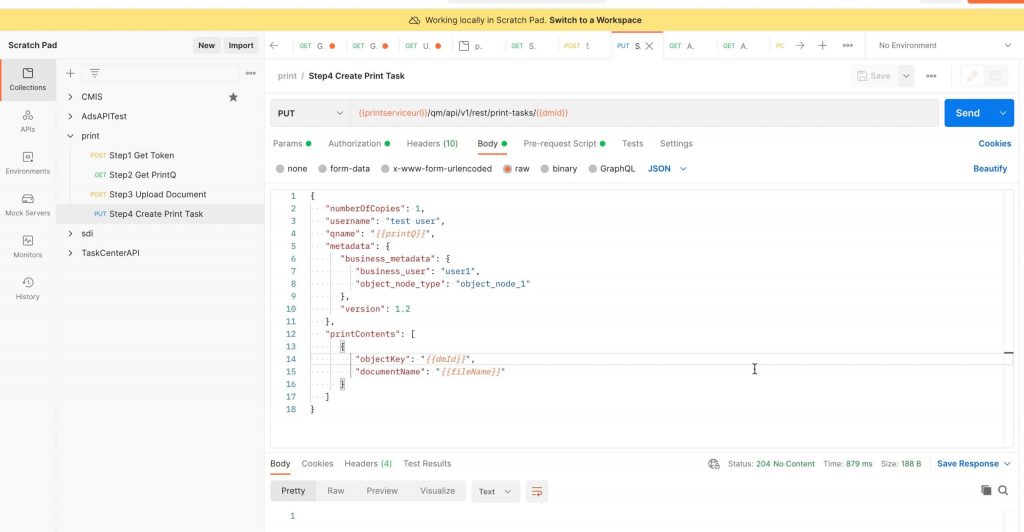Click Switch to a Workspace link
Viewport: 1024px width, 532px height.
point(596,20)
